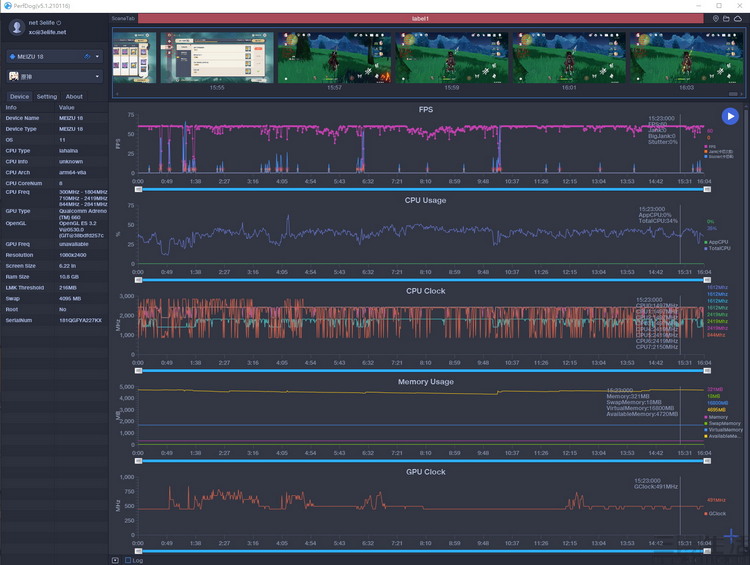This screenshot has width=750, height=565.
Task: Select the Device tab
Action: (x=19, y=97)
